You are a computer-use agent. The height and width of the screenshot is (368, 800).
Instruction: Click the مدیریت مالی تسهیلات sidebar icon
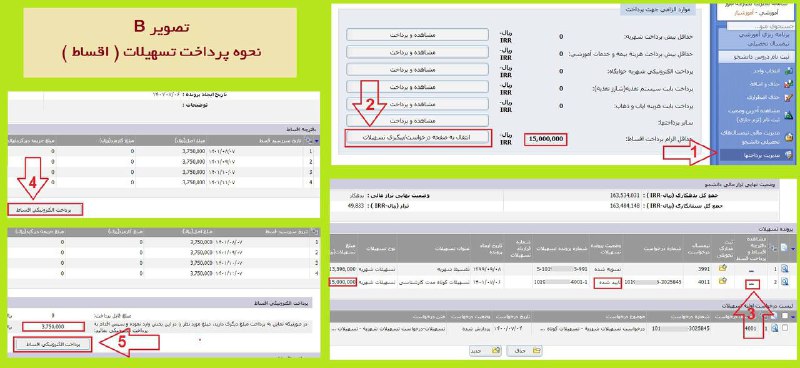[789, 136]
